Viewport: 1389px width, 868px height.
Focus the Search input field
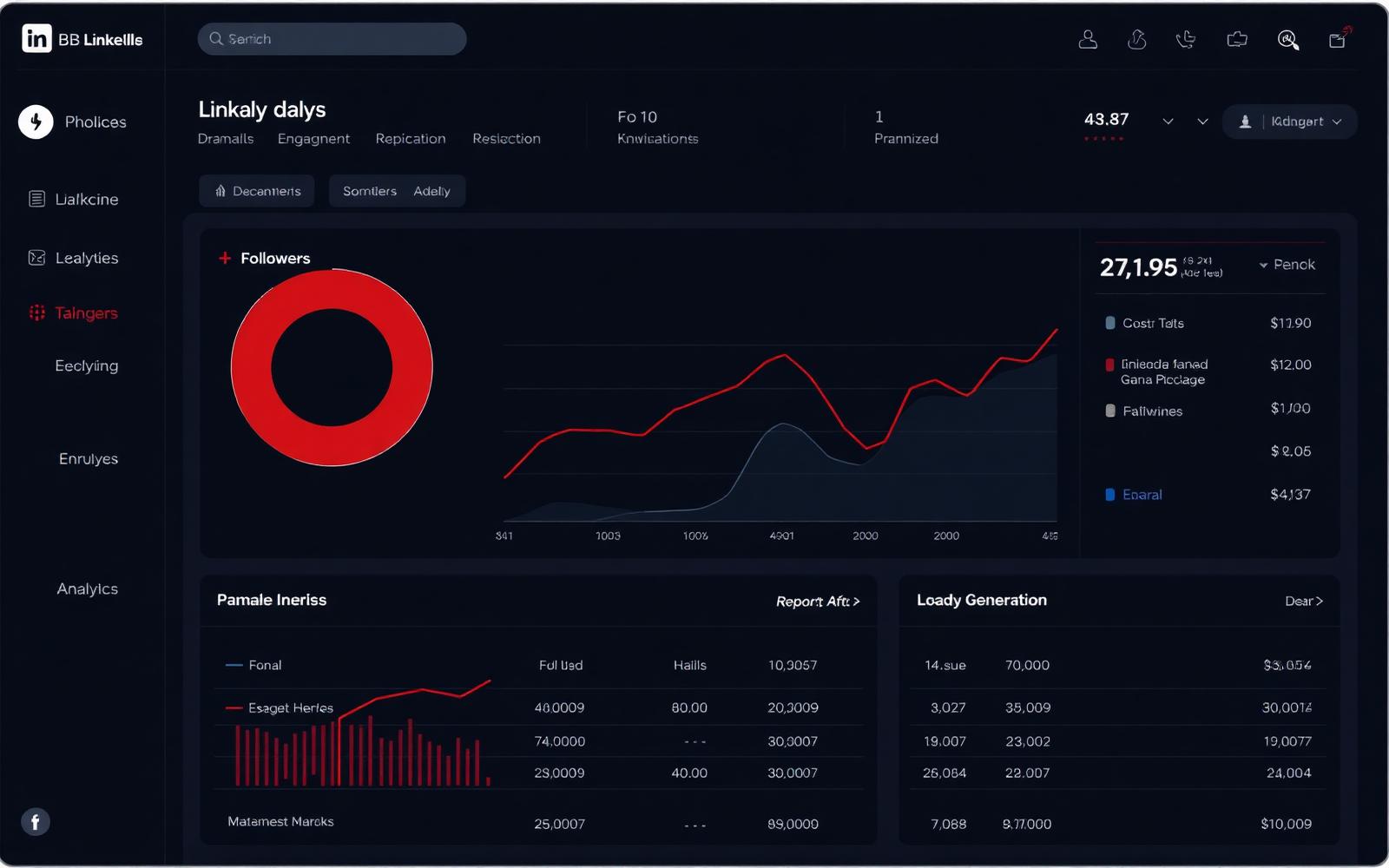click(x=332, y=39)
